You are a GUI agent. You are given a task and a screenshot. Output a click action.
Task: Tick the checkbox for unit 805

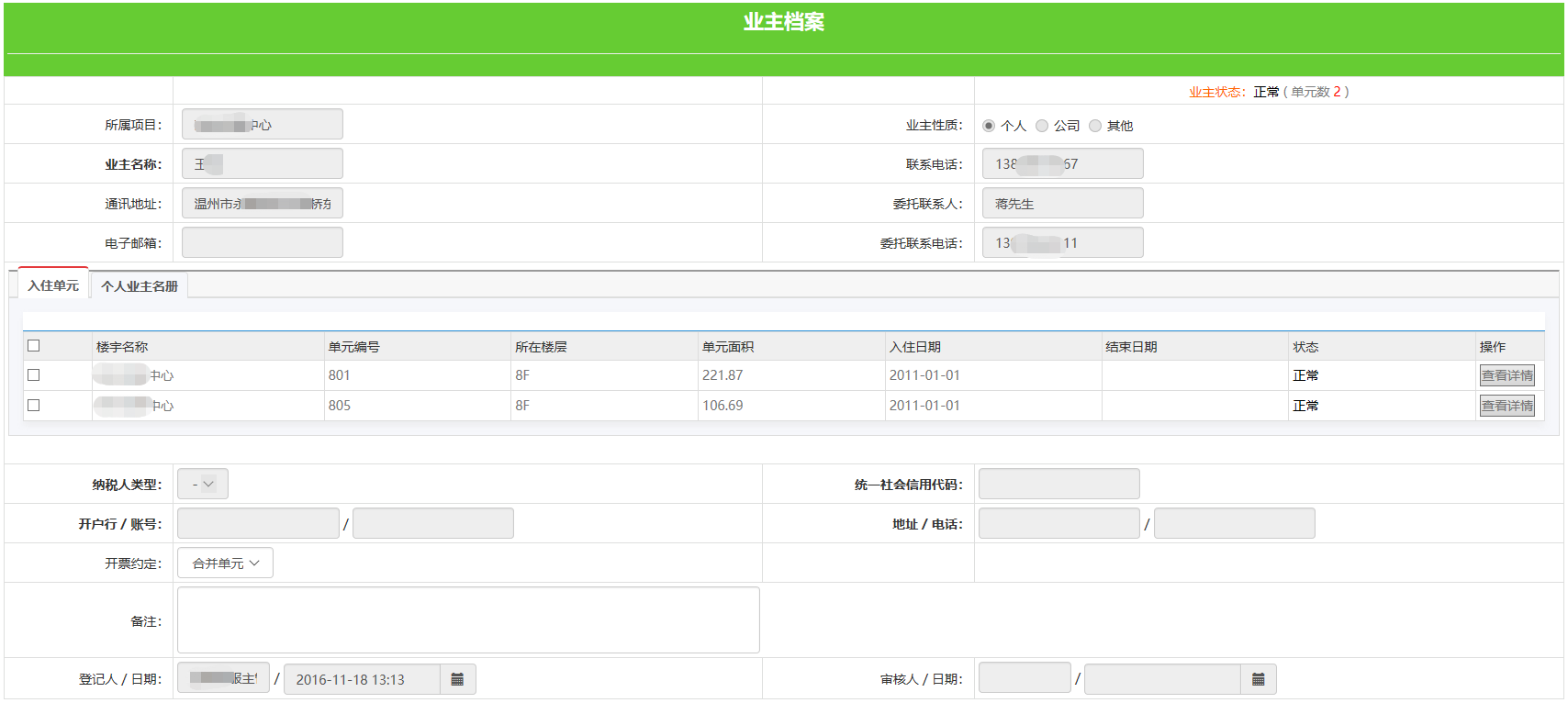coord(34,406)
